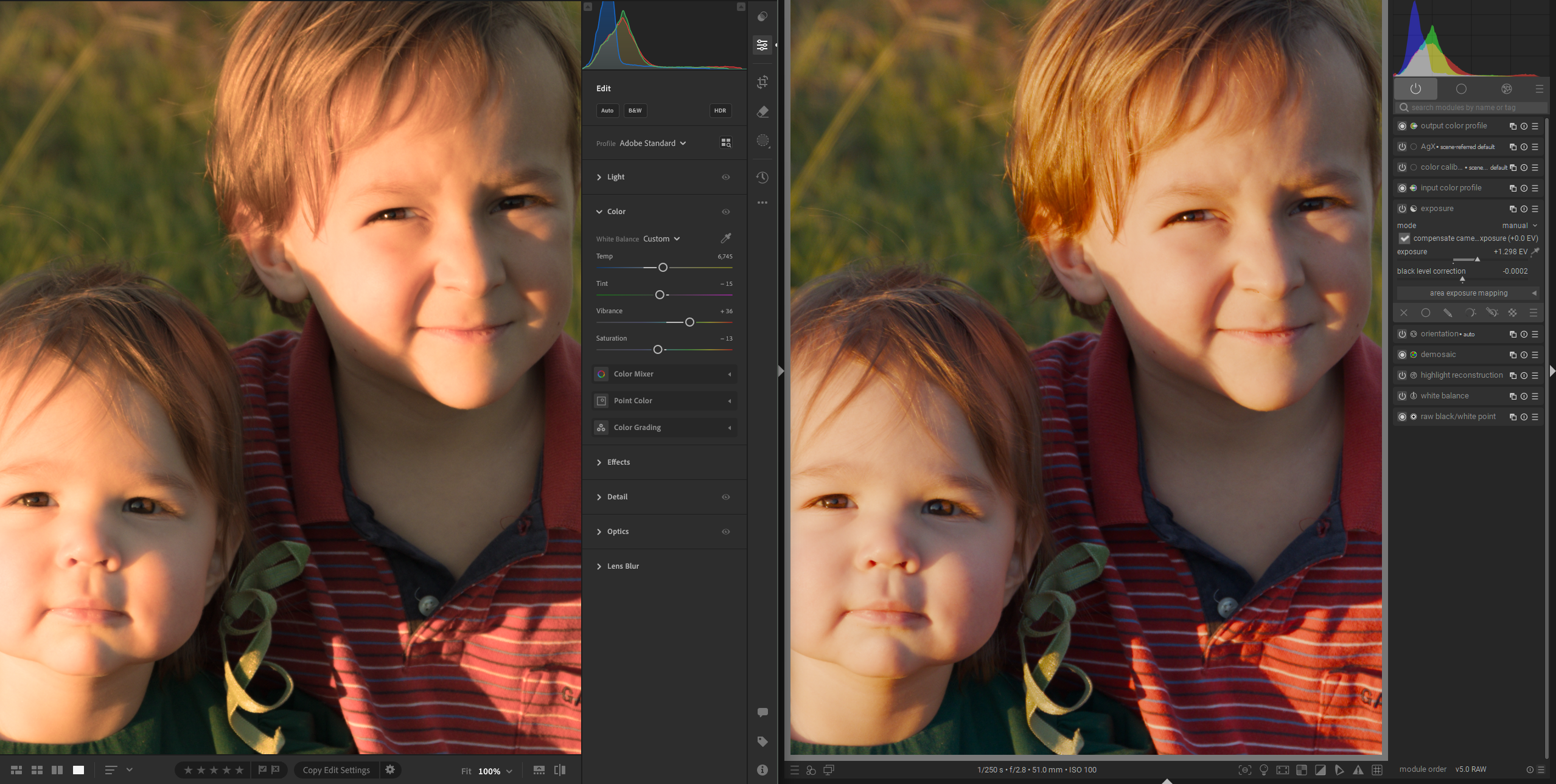1556x784 pixels.
Task: Show active modules tab in darktable
Action: pyautogui.click(x=1415, y=89)
